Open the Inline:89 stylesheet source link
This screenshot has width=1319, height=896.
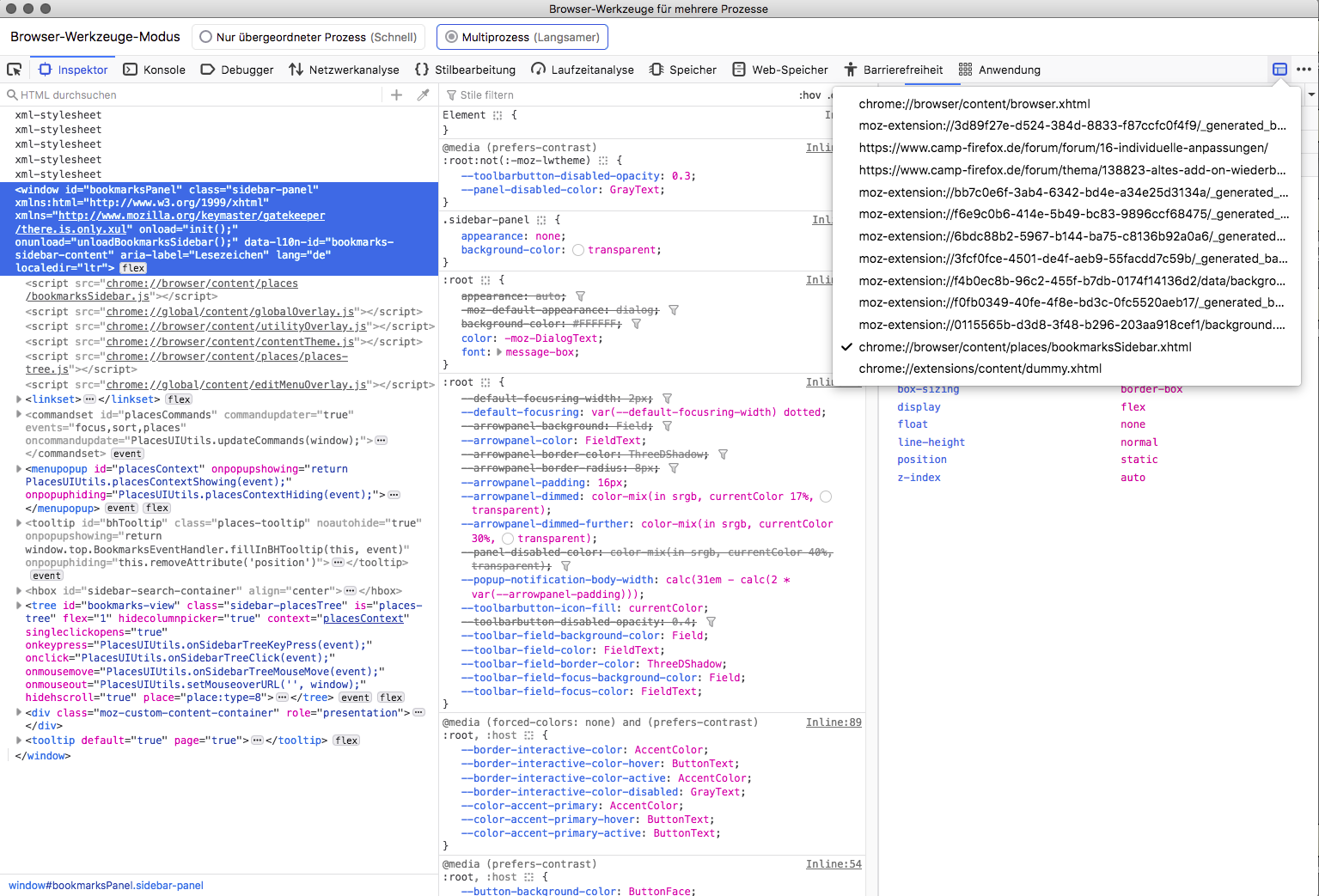[x=833, y=722]
